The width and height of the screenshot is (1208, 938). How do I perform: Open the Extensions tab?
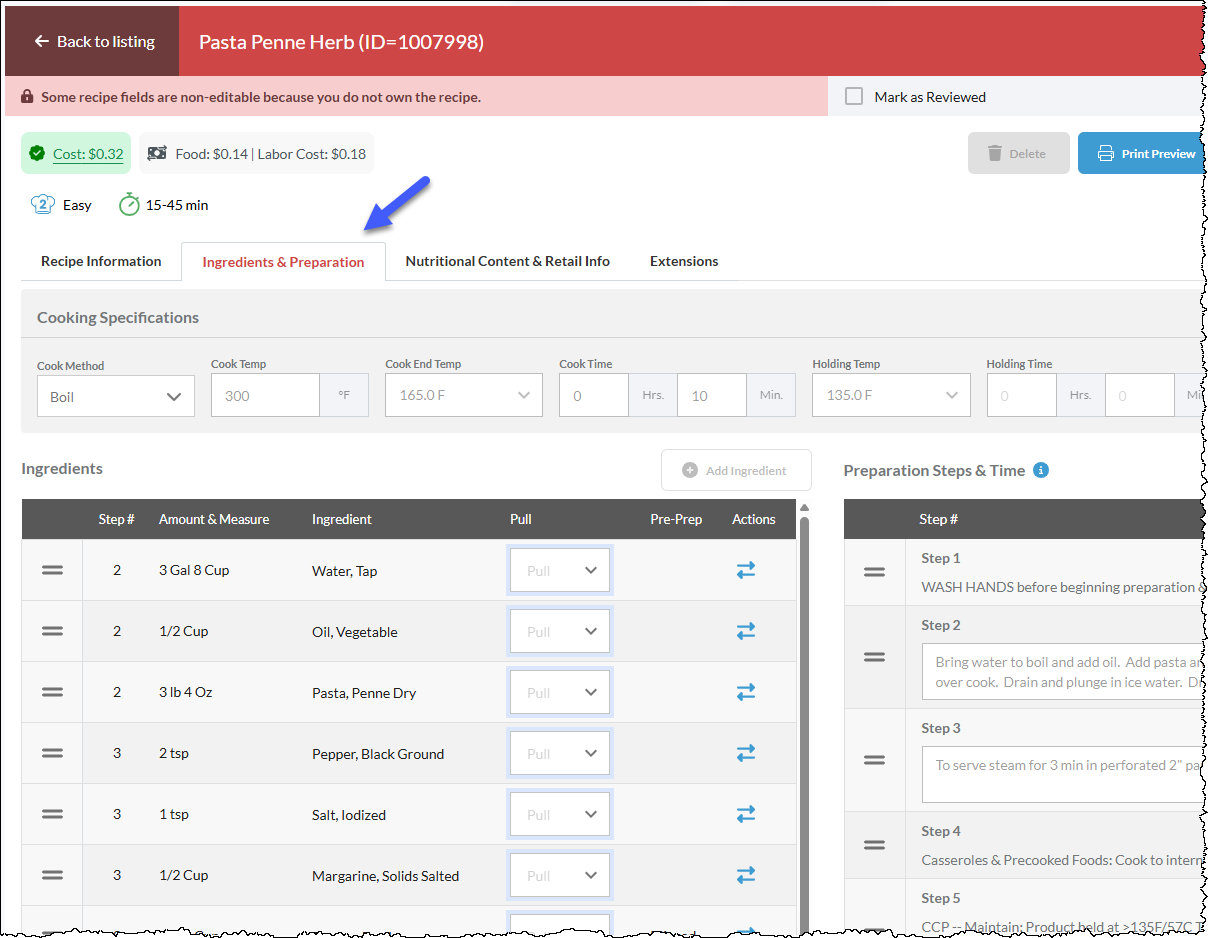point(684,261)
